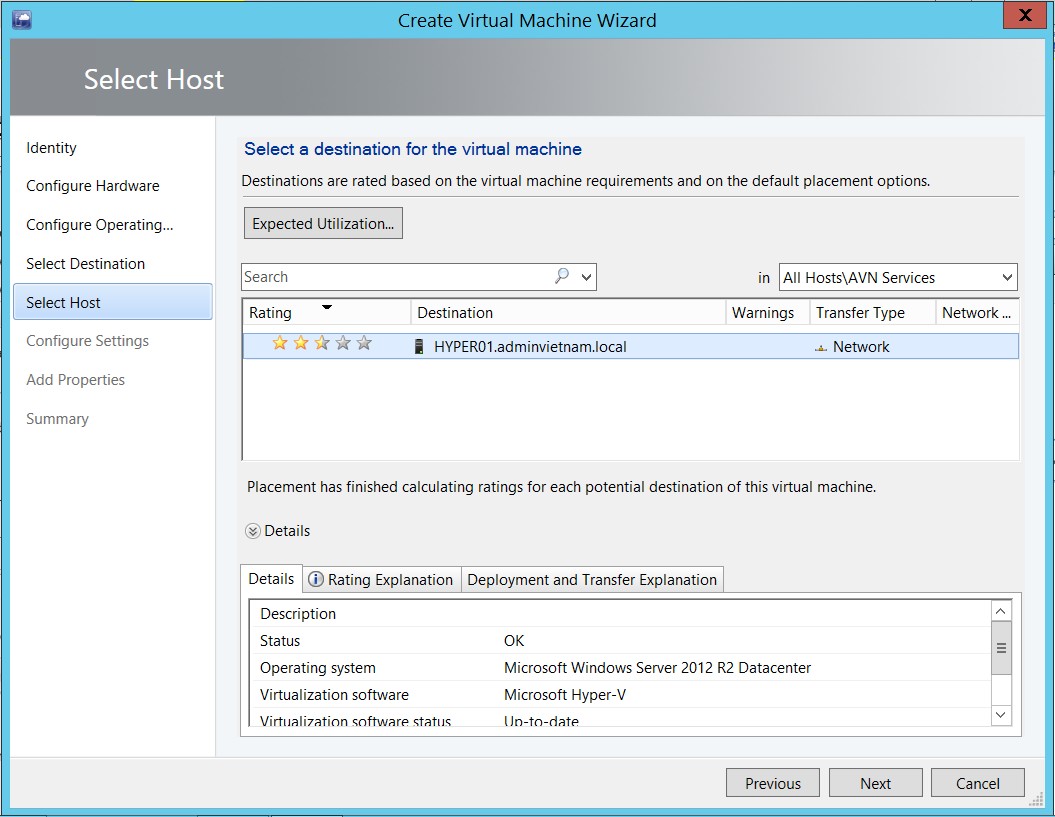Click the network transfer type icon
1055x817 pixels.
click(x=821, y=347)
